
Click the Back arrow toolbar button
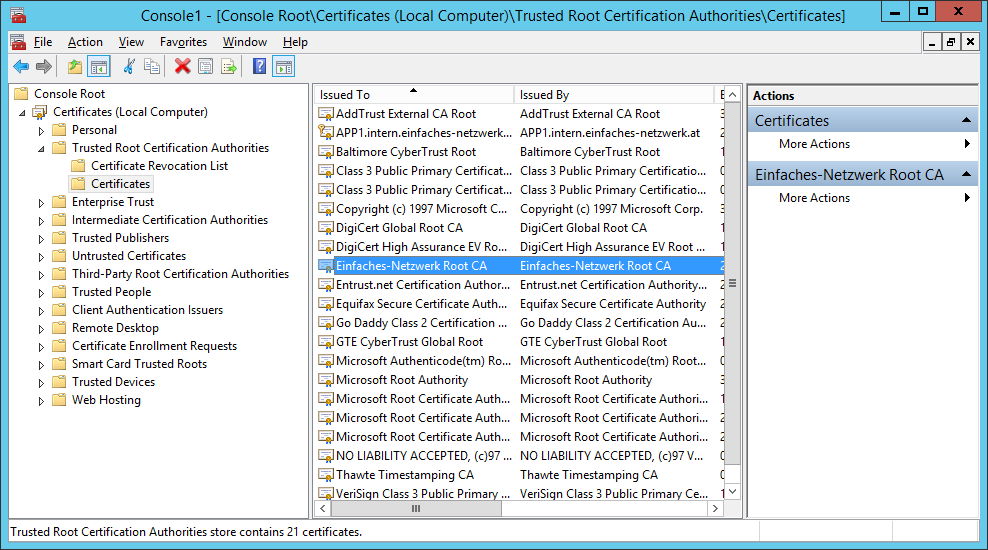point(21,67)
